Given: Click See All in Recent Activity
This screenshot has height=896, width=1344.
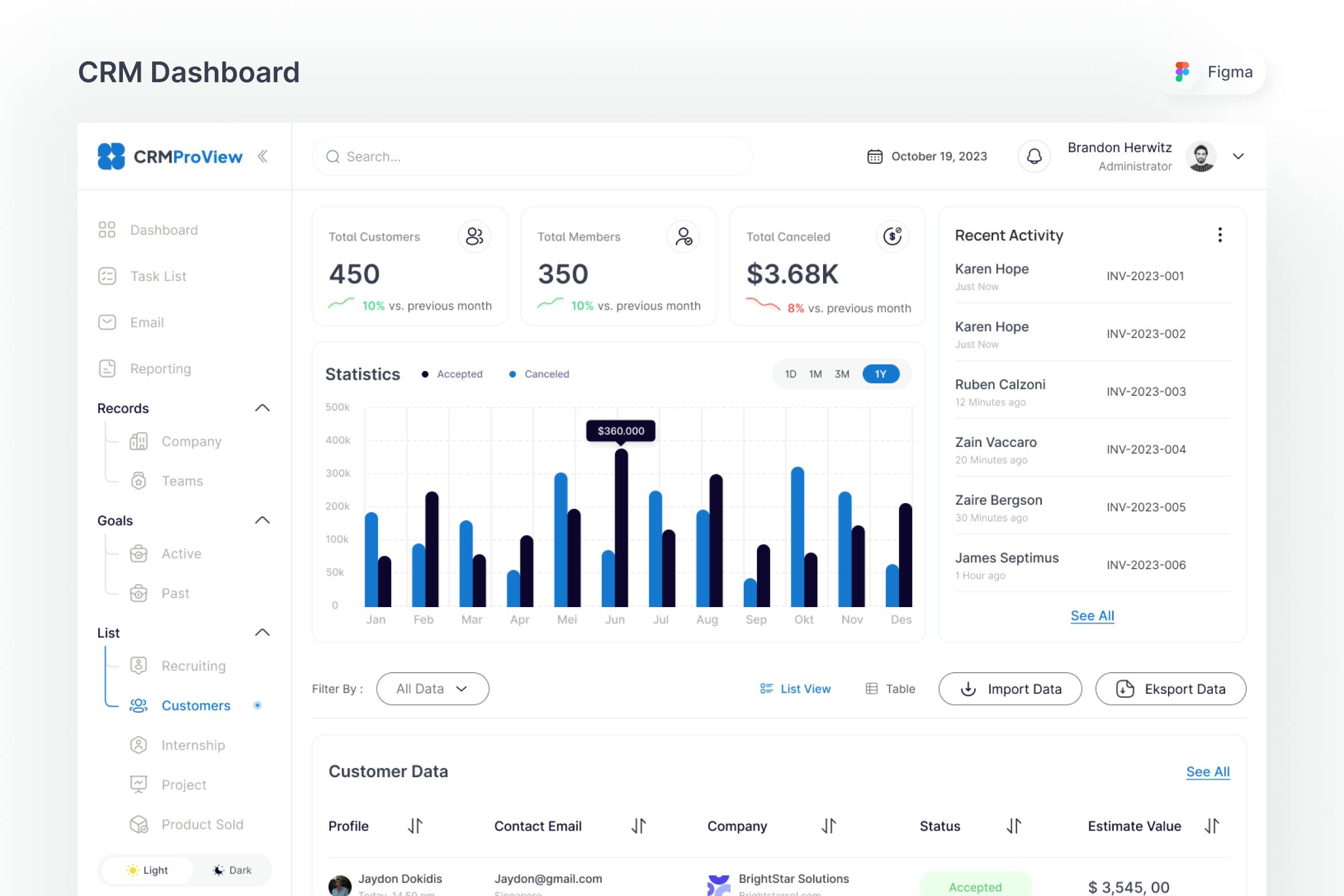Looking at the screenshot, I should click(x=1092, y=616).
